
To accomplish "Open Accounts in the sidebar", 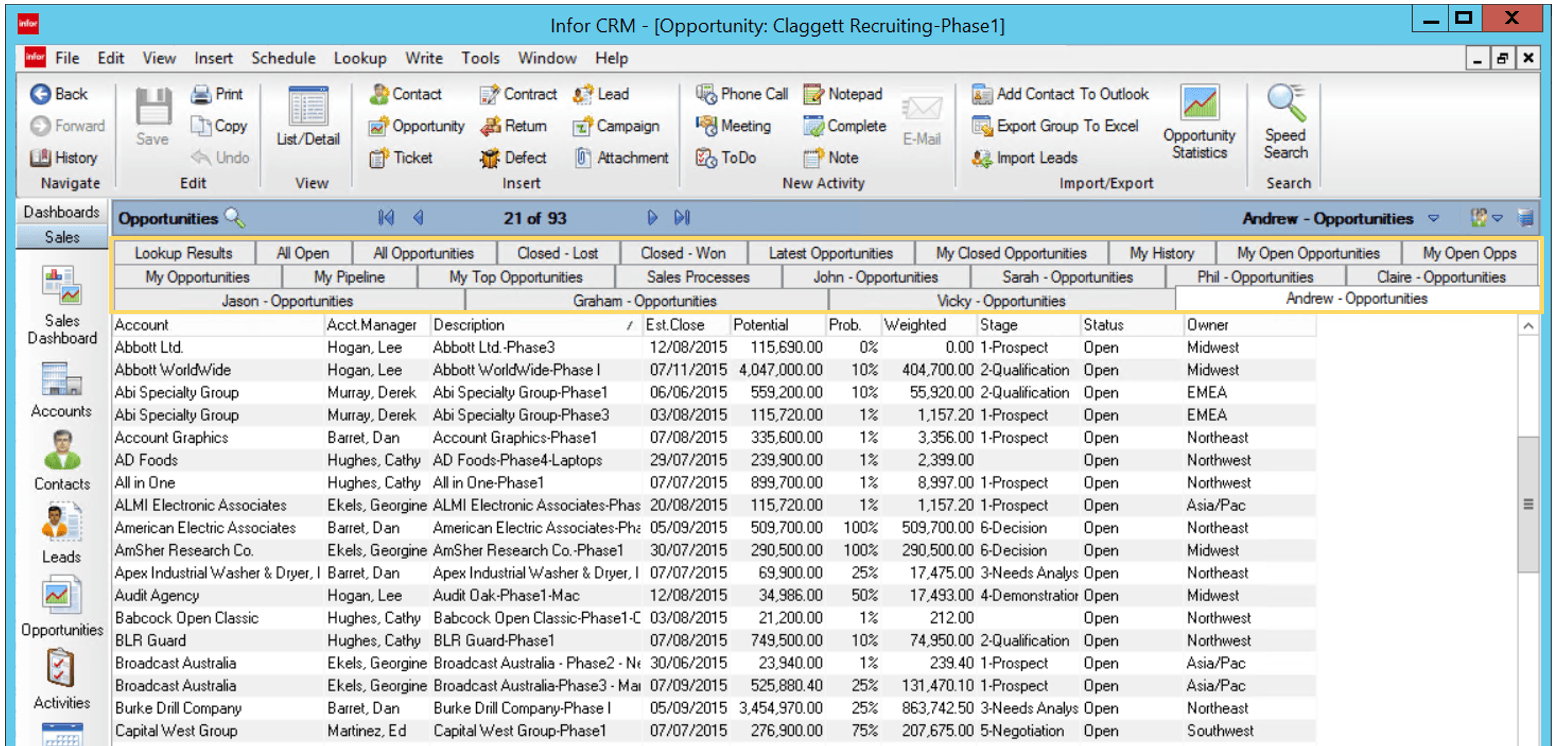I will 62,389.
